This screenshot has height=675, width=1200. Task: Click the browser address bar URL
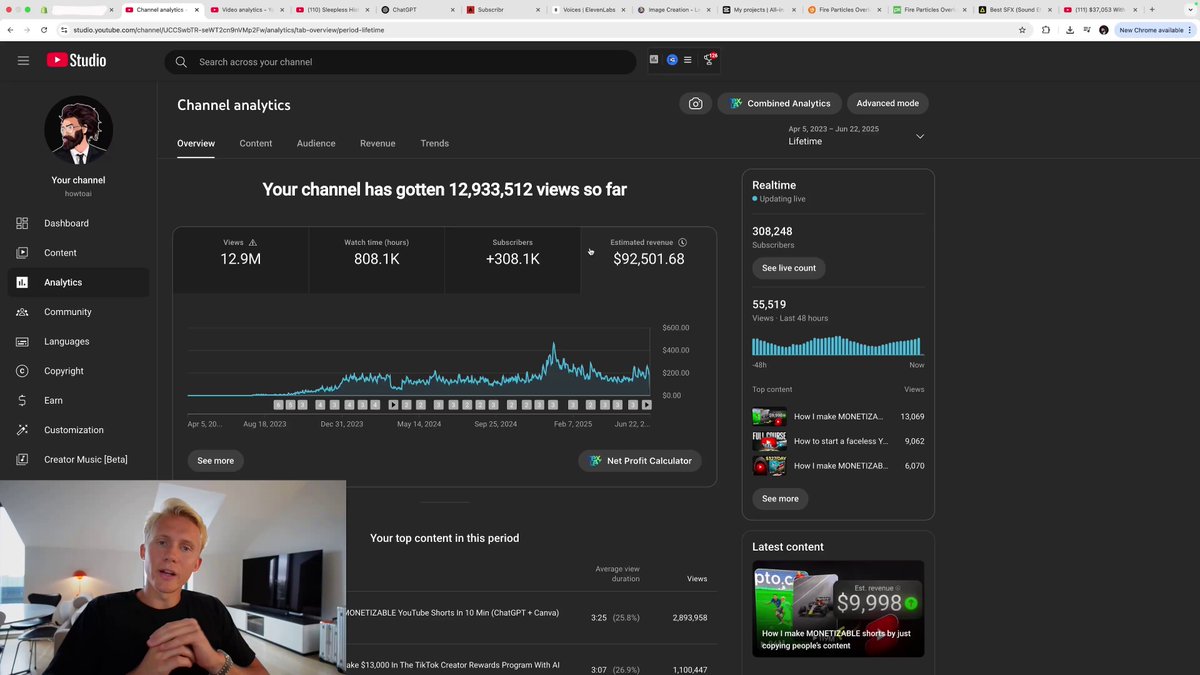click(228, 30)
